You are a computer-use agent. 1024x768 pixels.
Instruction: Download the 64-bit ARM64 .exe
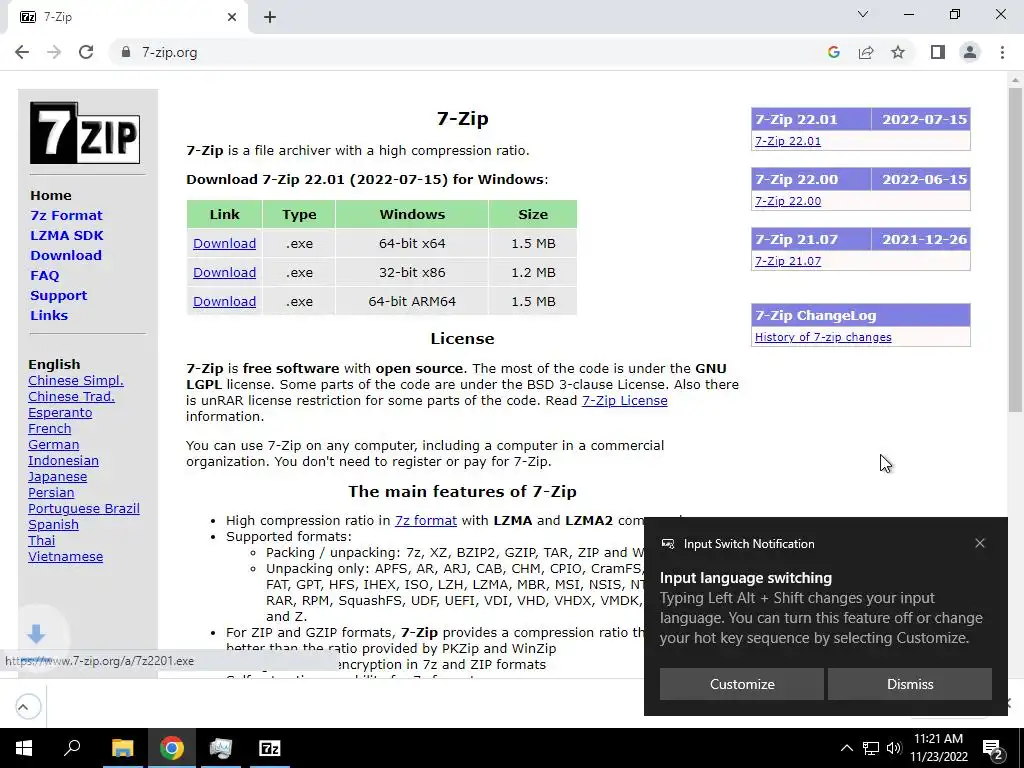tap(224, 301)
